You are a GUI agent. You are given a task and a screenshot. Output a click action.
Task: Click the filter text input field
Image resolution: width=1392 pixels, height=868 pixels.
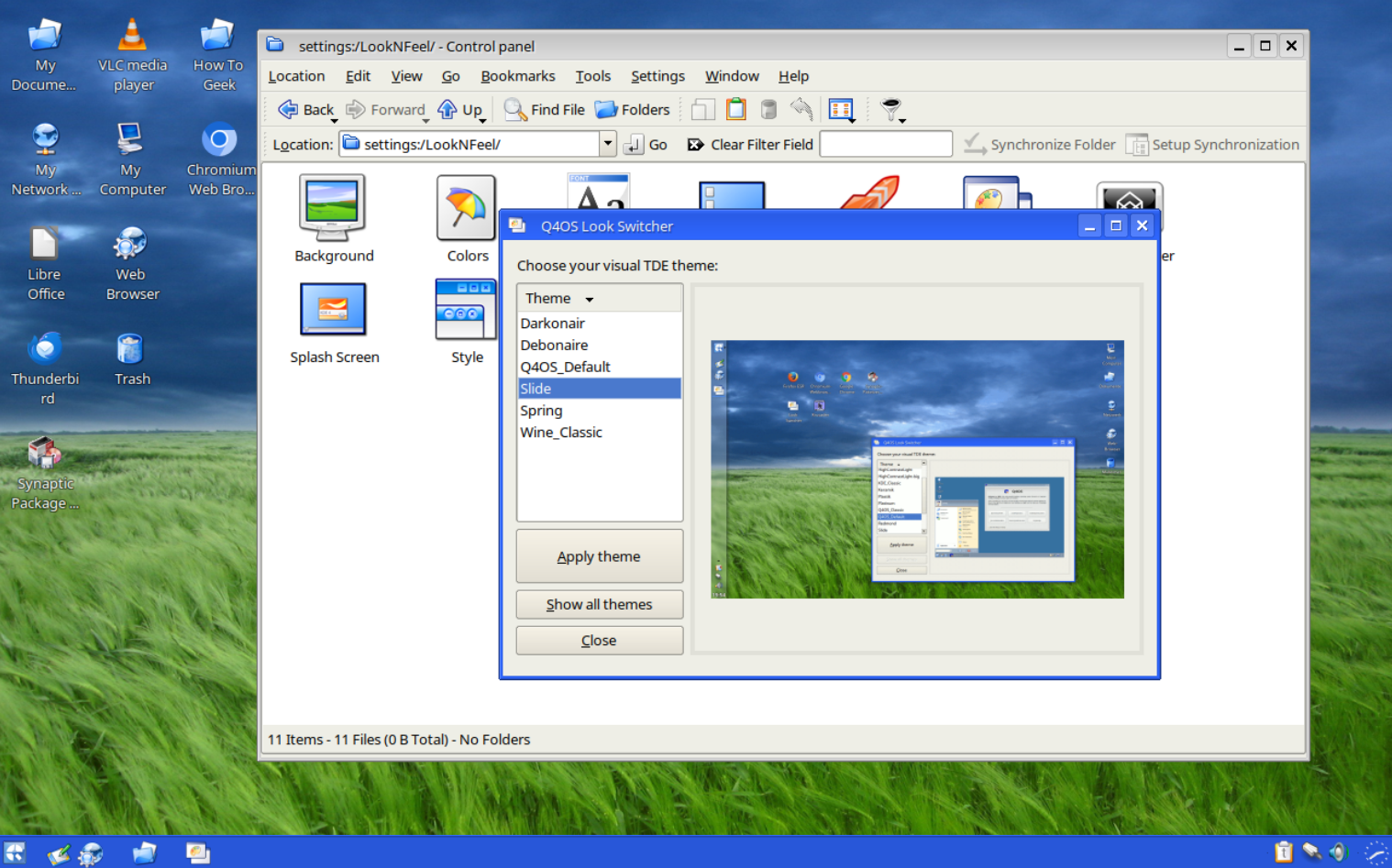[x=886, y=144]
